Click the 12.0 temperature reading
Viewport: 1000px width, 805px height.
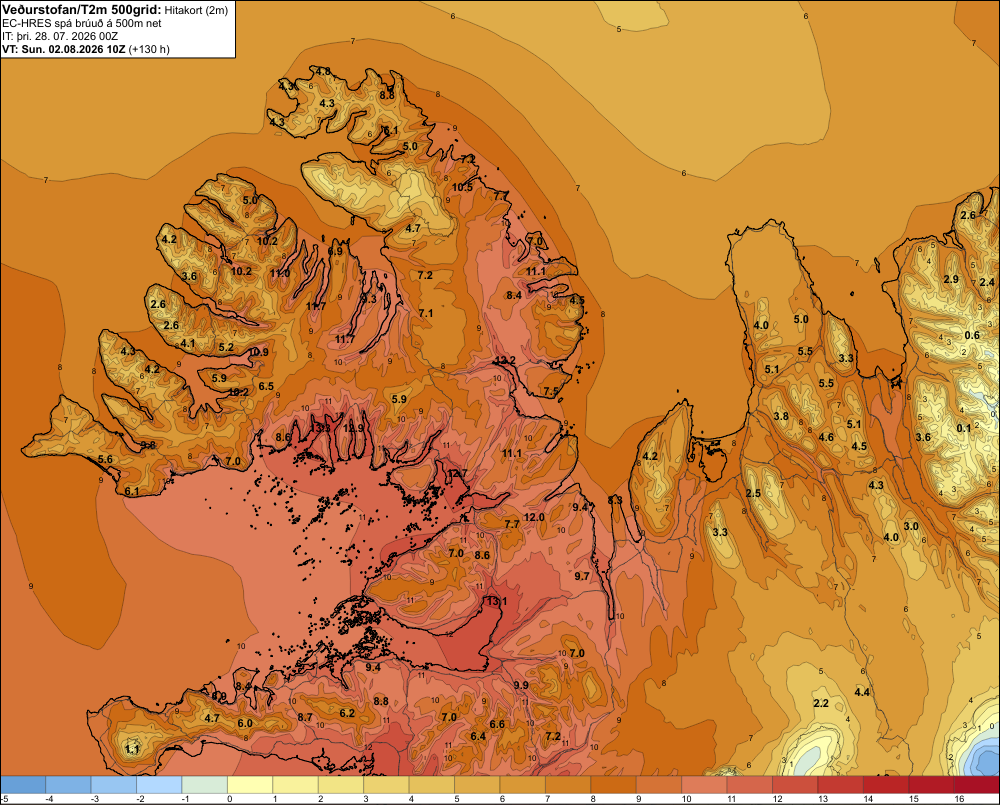534,517
